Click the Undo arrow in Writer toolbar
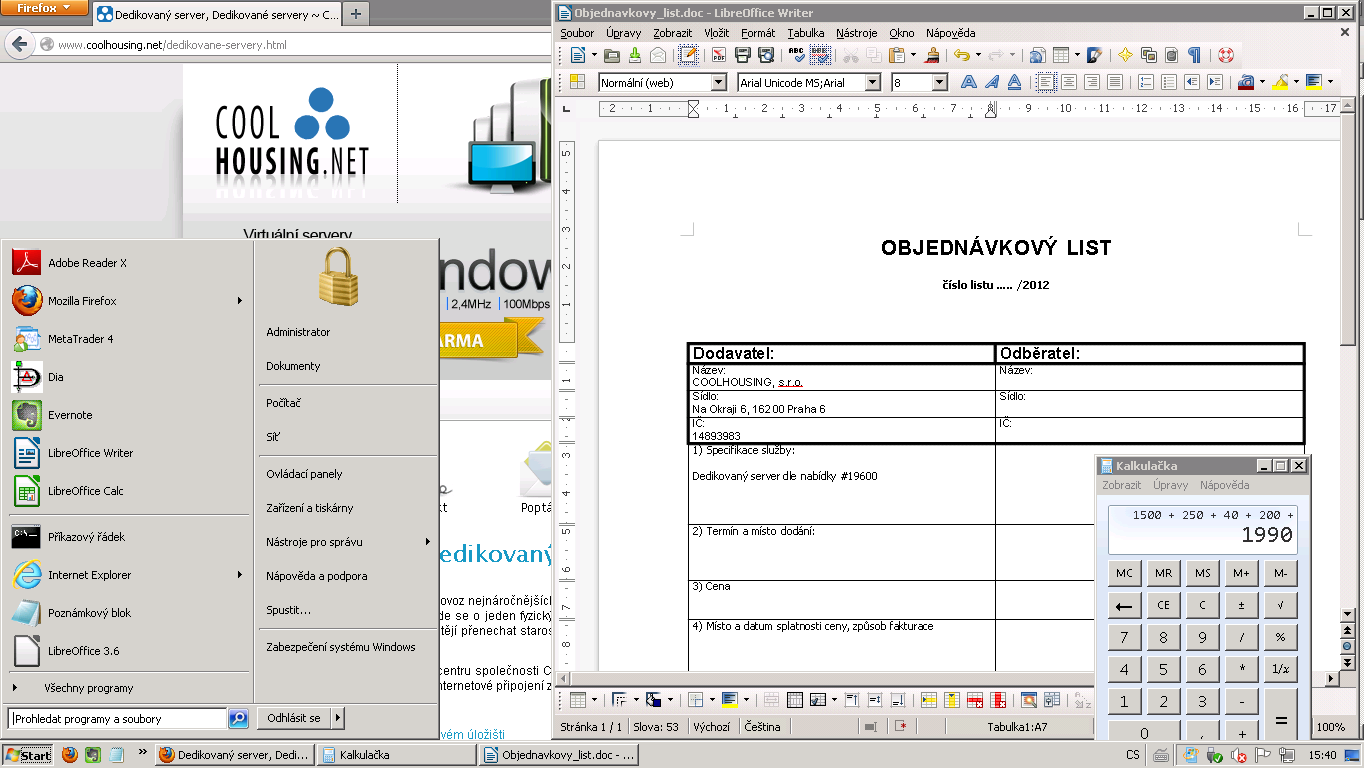 tap(961, 55)
